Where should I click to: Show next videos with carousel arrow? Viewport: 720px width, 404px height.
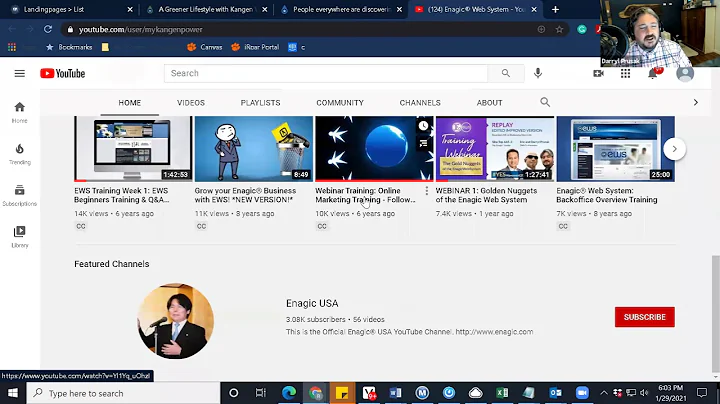(x=674, y=149)
